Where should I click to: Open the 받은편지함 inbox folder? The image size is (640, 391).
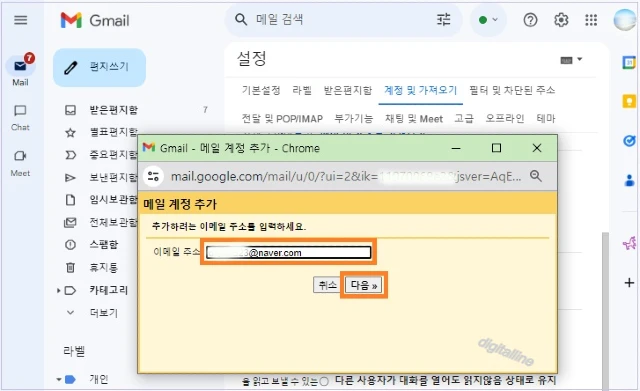coord(113,110)
